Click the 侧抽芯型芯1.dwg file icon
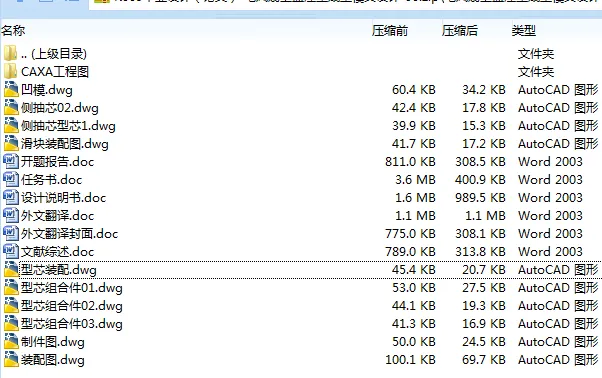 tap(11, 125)
